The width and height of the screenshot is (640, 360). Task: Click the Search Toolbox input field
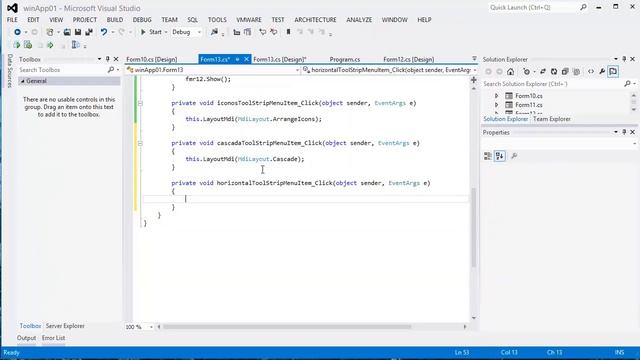tap(62, 70)
